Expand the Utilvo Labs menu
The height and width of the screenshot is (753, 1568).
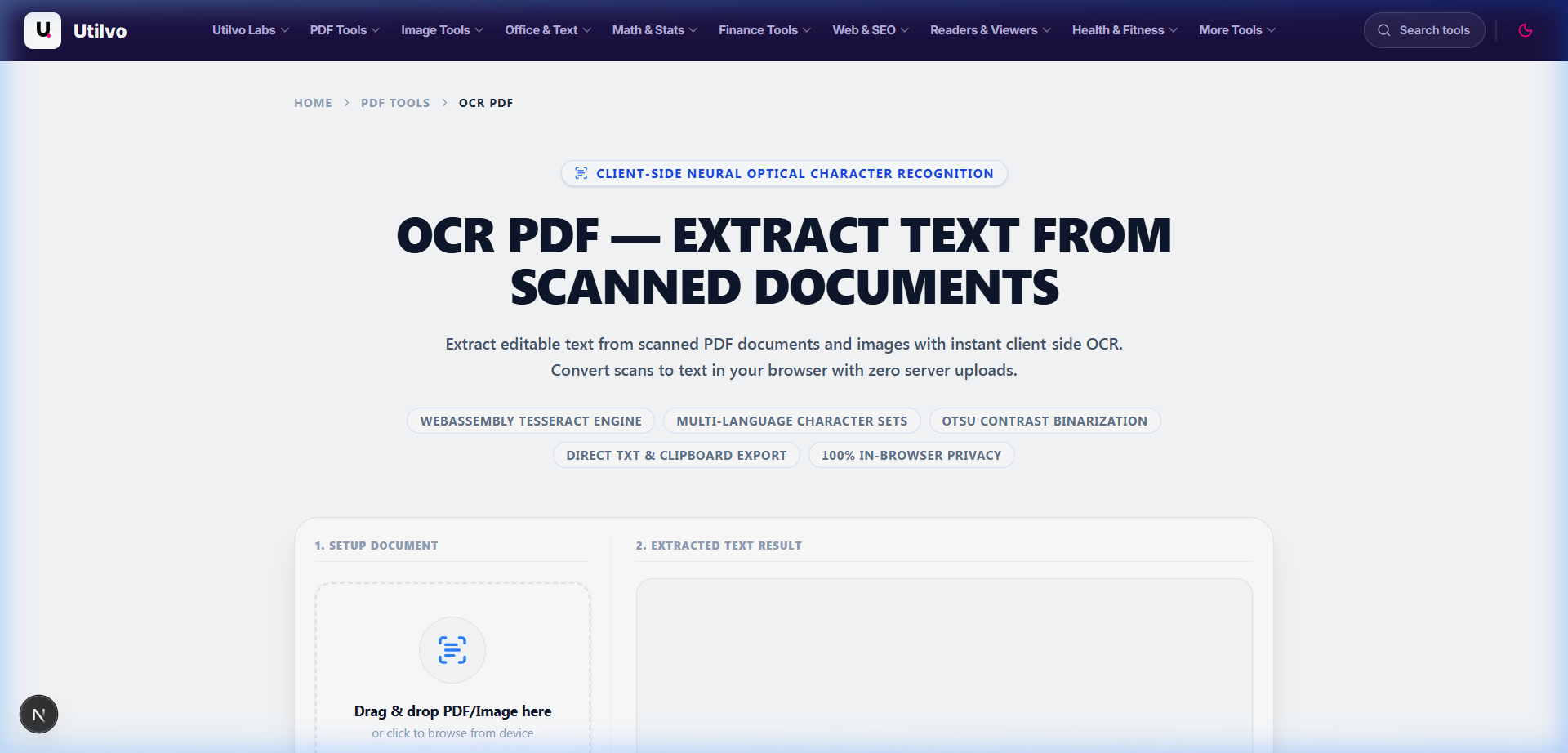251,30
